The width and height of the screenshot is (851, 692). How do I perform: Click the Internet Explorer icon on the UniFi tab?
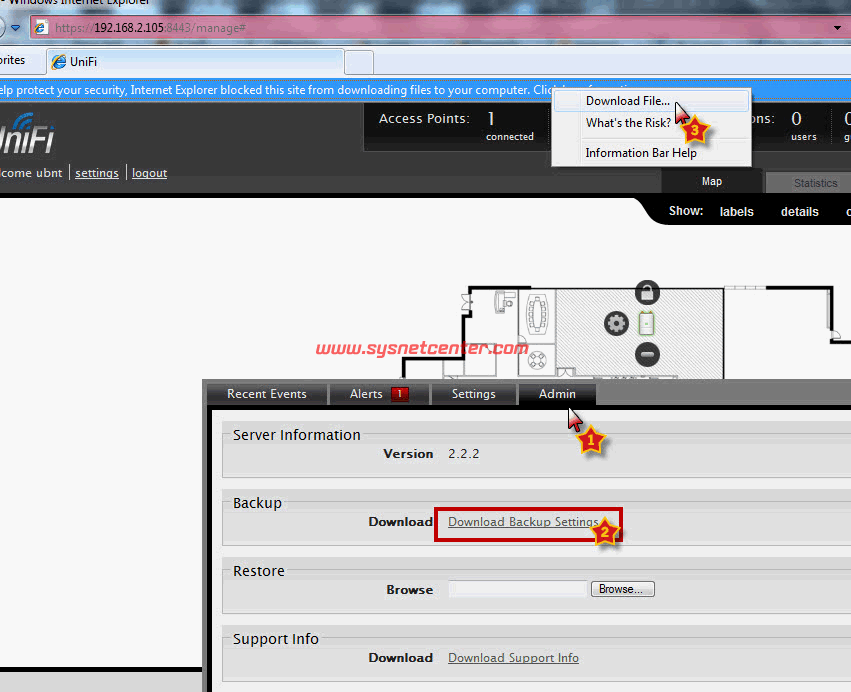click(58, 62)
